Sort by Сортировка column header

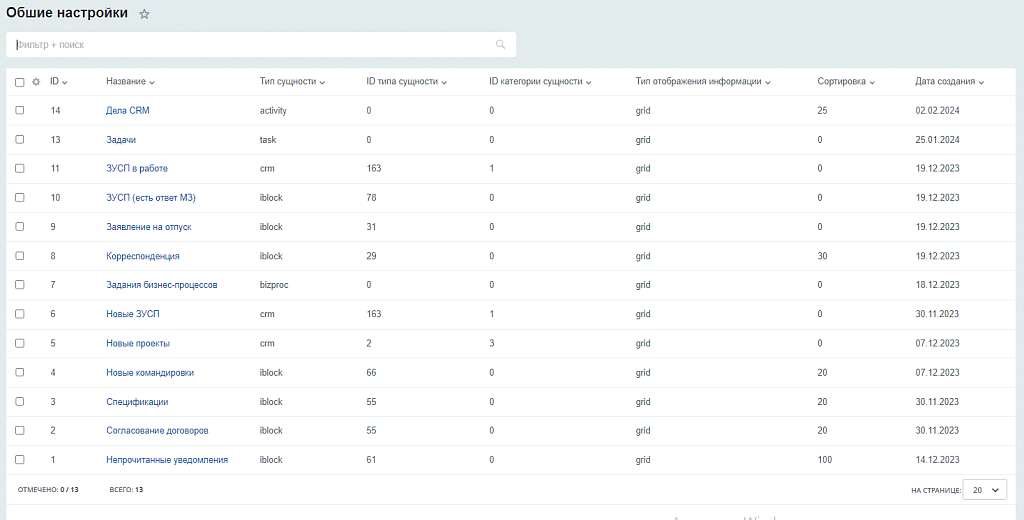pos(845,82)
